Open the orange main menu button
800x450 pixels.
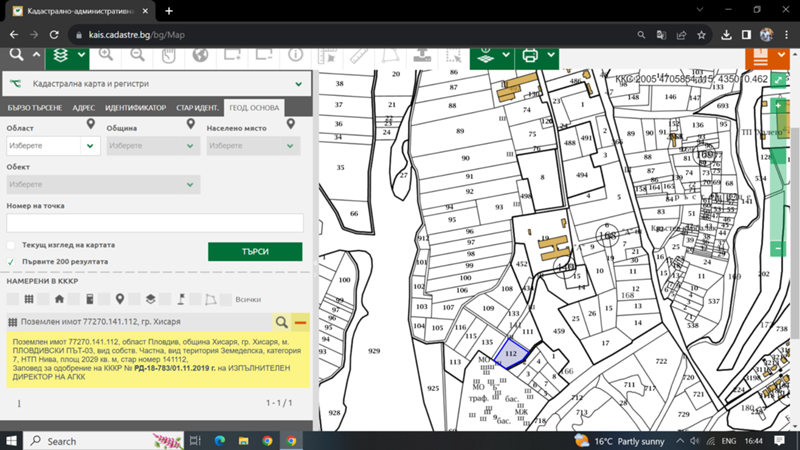(760, 56)
